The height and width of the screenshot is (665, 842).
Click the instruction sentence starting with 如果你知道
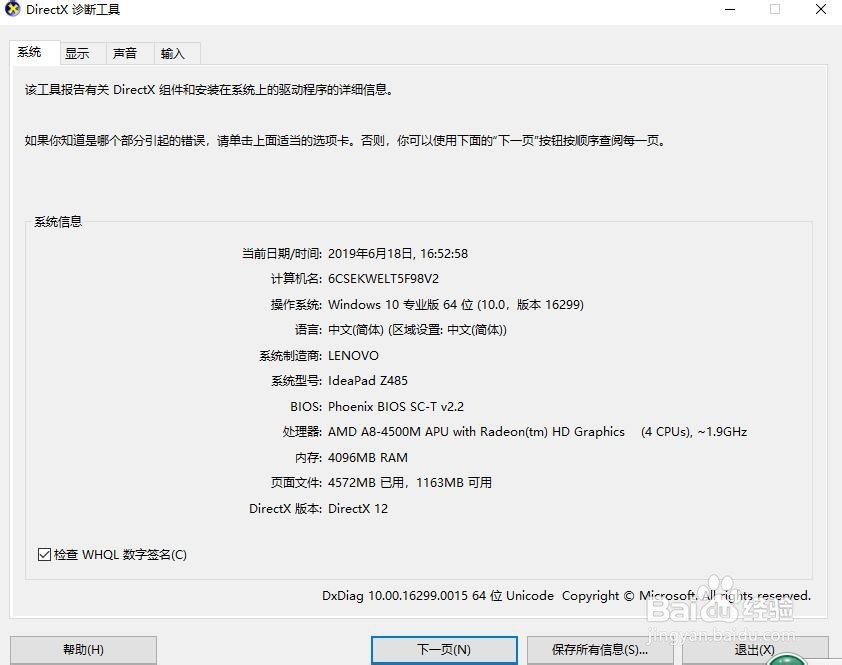pos(345,141)
